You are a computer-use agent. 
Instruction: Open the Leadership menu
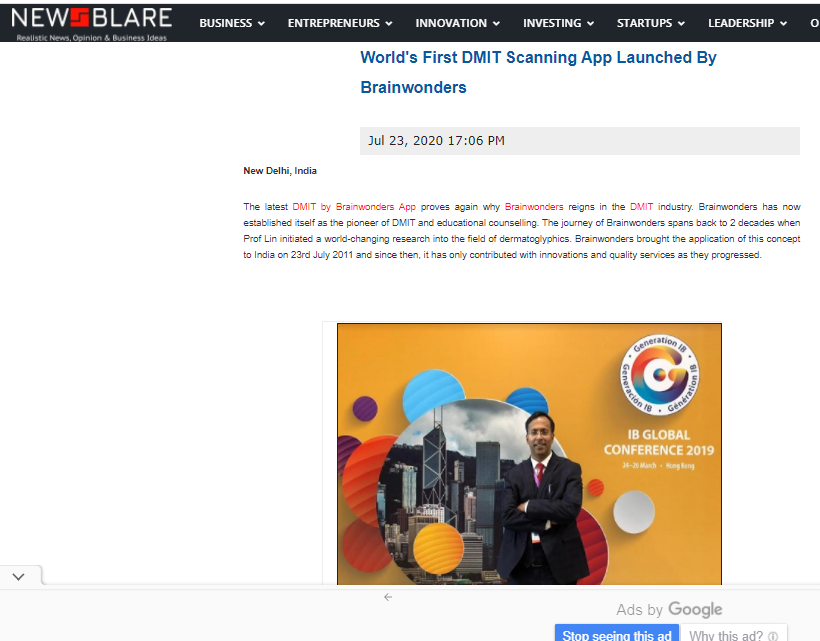click(747, 24)
